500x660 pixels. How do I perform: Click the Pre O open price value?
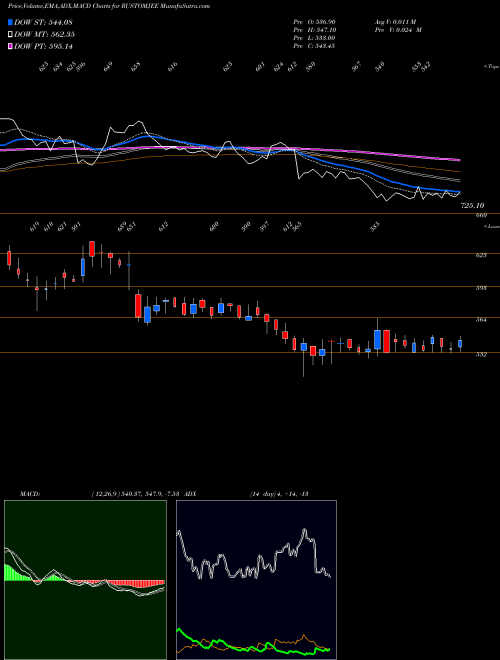[x=324, y=22]
